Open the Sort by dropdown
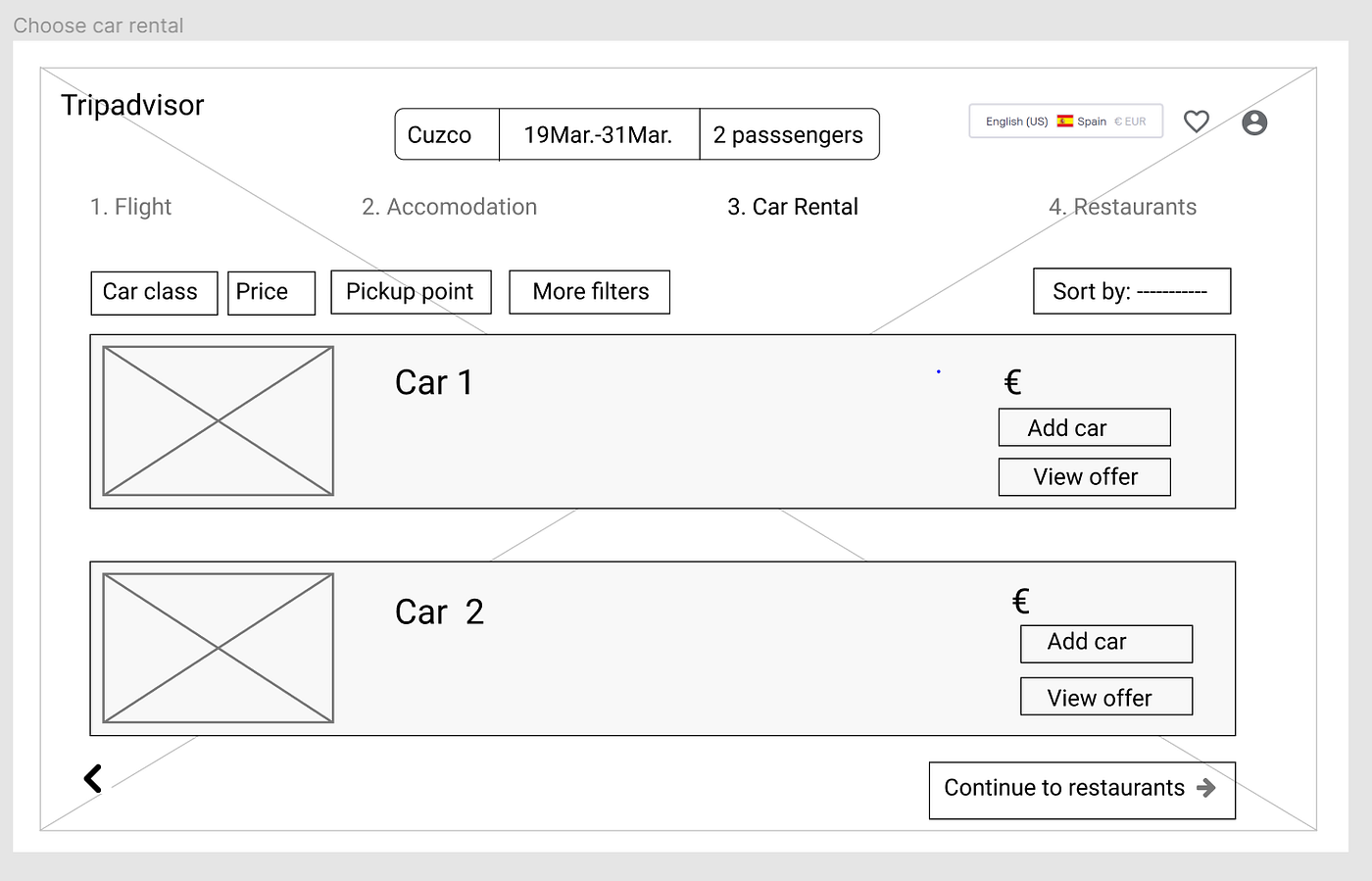1372x881 pixels. (1131, 291)
